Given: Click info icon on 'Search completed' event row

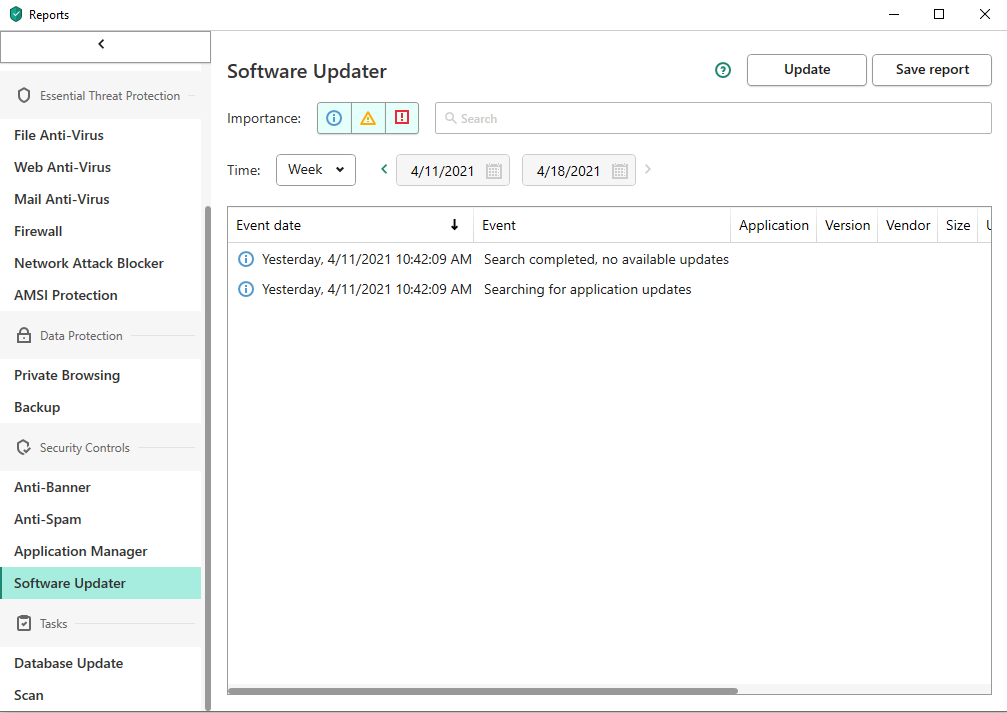Looking at the screenshot, I should click(x=245, y=259).
